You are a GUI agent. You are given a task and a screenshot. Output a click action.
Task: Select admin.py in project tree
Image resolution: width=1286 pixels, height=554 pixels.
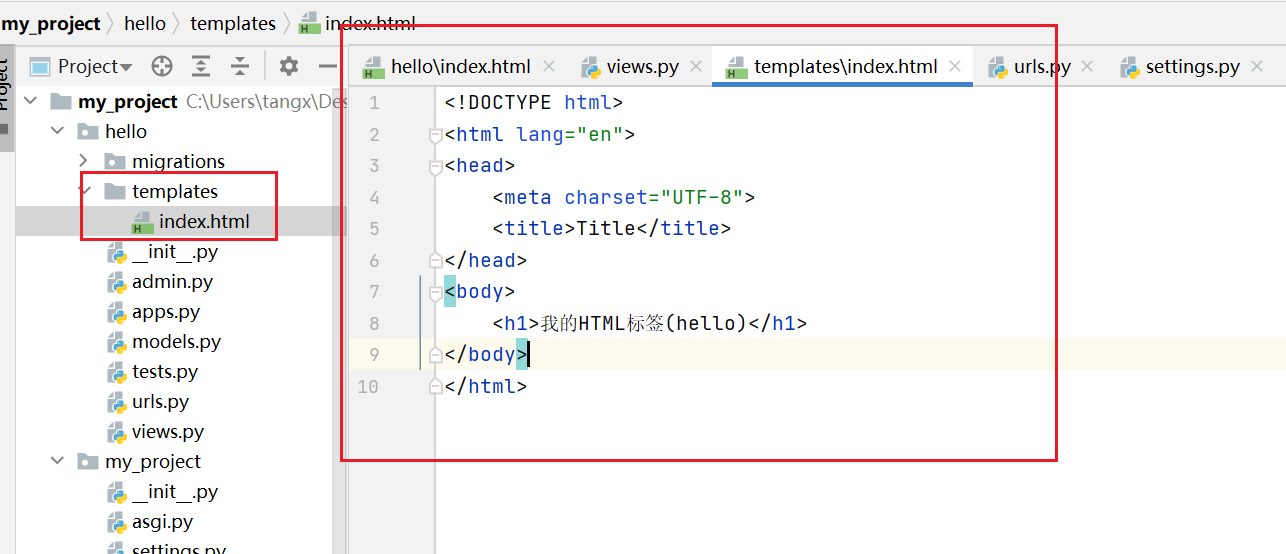tap(172, 281)
